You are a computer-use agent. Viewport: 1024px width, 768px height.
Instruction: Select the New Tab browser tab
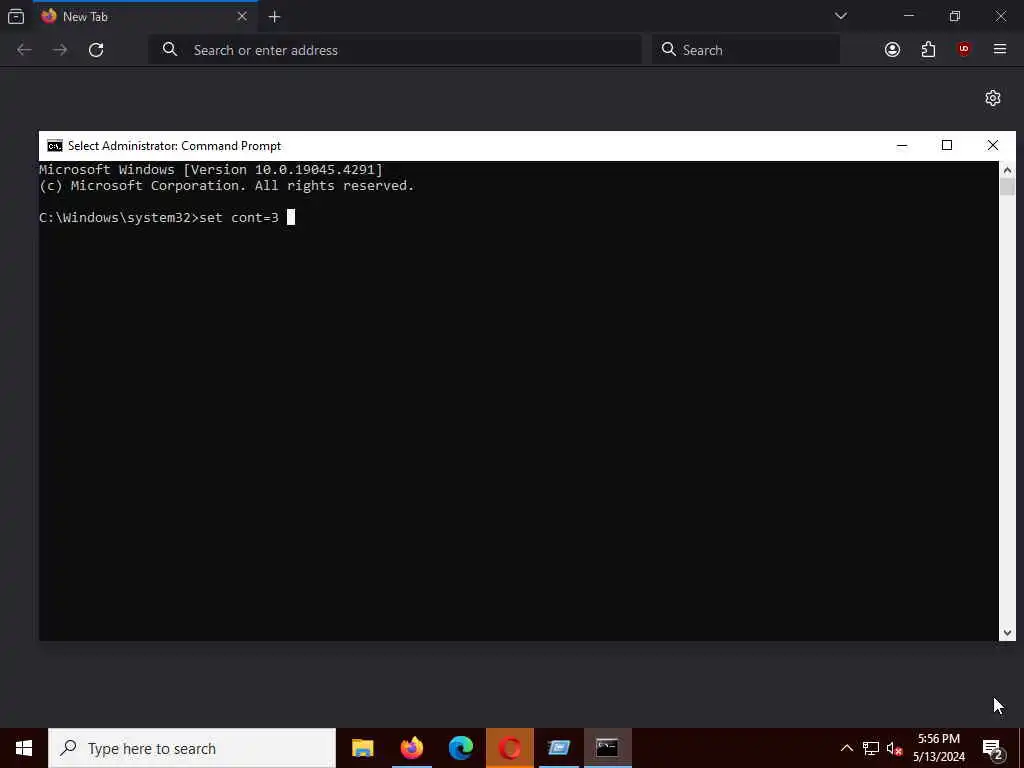[144, 16]
